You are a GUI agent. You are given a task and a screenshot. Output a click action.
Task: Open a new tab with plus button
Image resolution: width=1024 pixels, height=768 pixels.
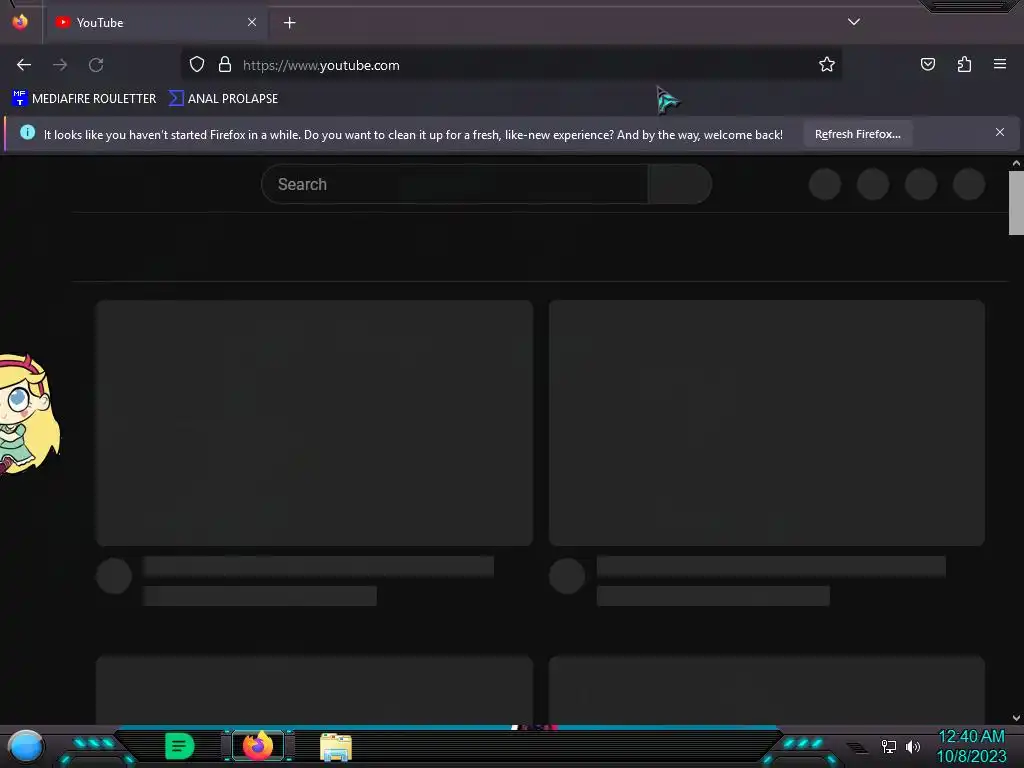[289, 23]
